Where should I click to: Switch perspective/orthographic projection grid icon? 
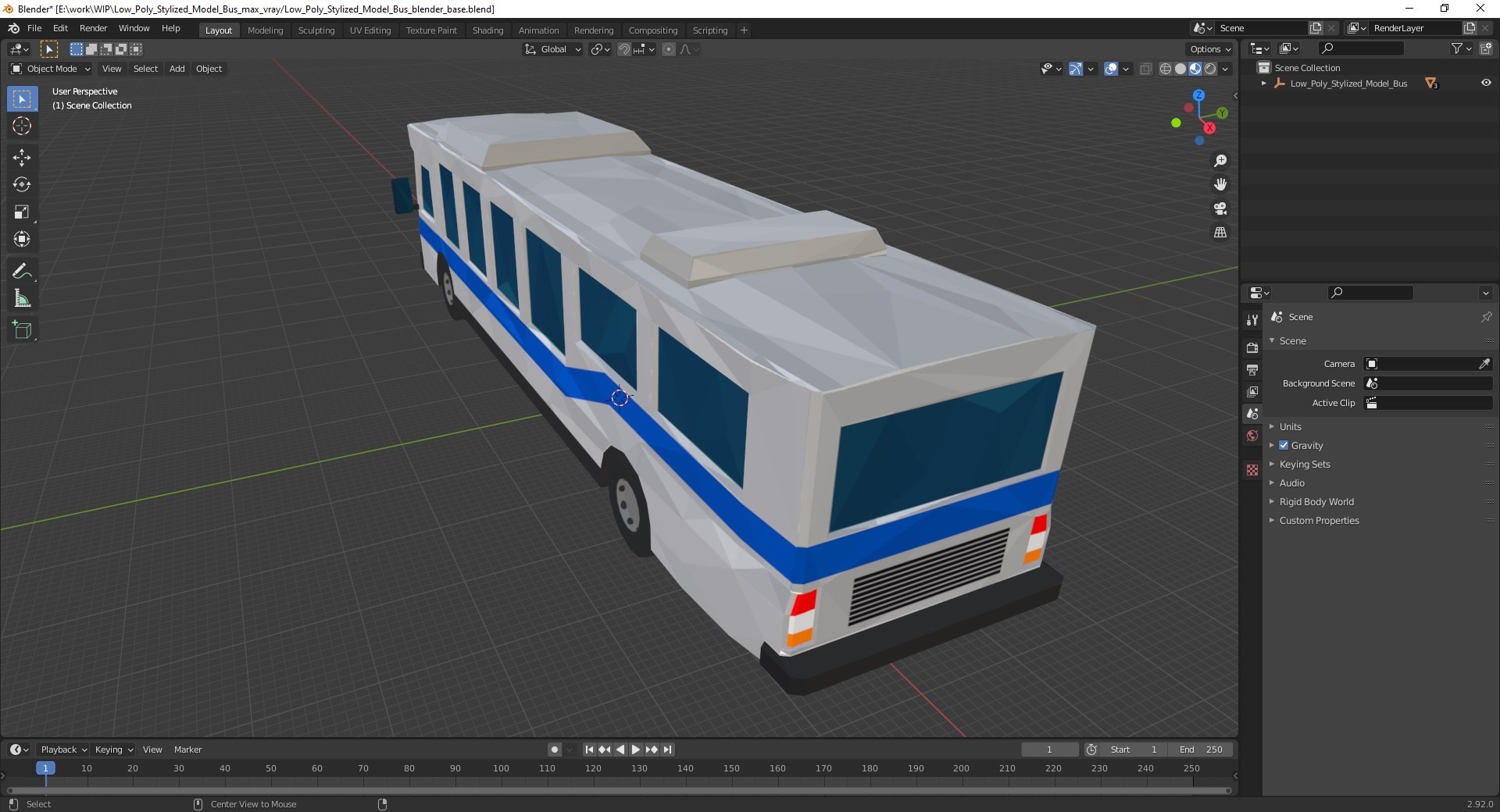(x=1220, y=233)
